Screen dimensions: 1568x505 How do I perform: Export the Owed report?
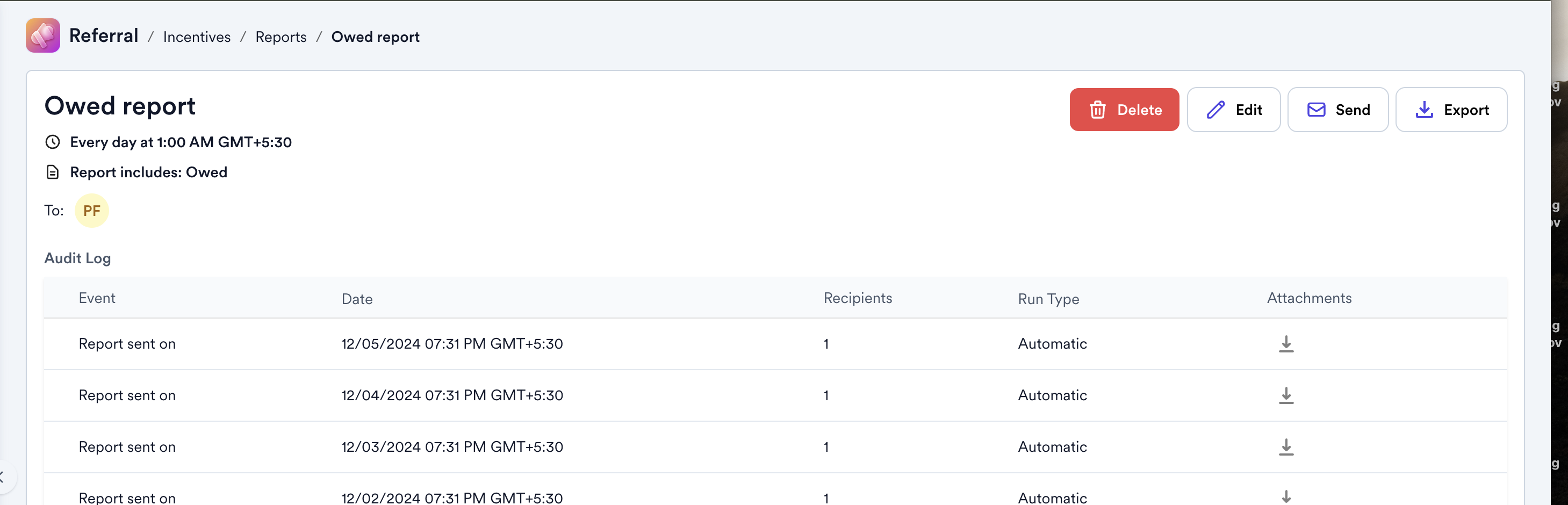[x=1450, y=110]
